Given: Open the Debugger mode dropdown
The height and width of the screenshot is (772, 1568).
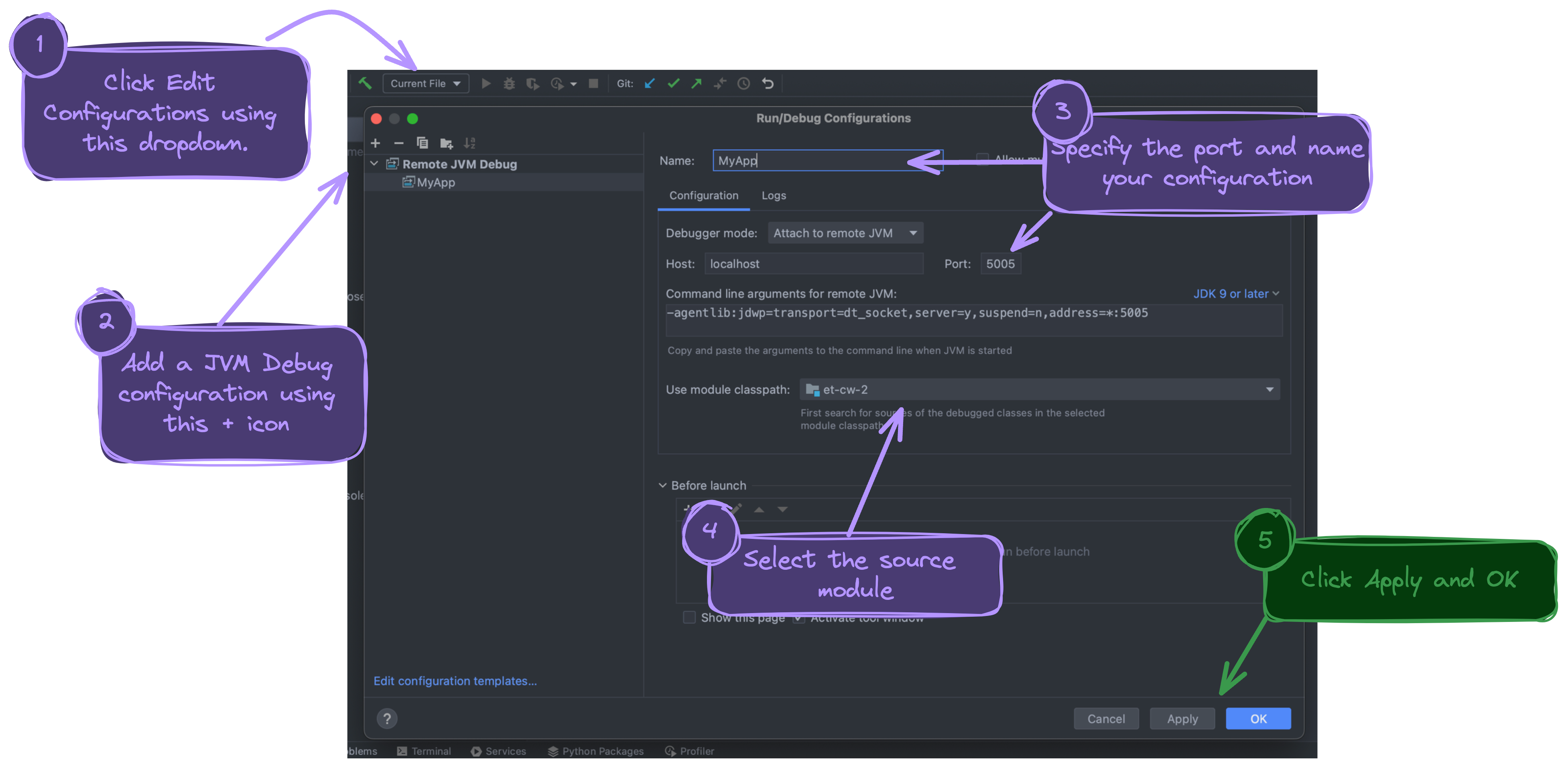Looking at the screenshot, I should pyautogui.click(x=845, y=233).
